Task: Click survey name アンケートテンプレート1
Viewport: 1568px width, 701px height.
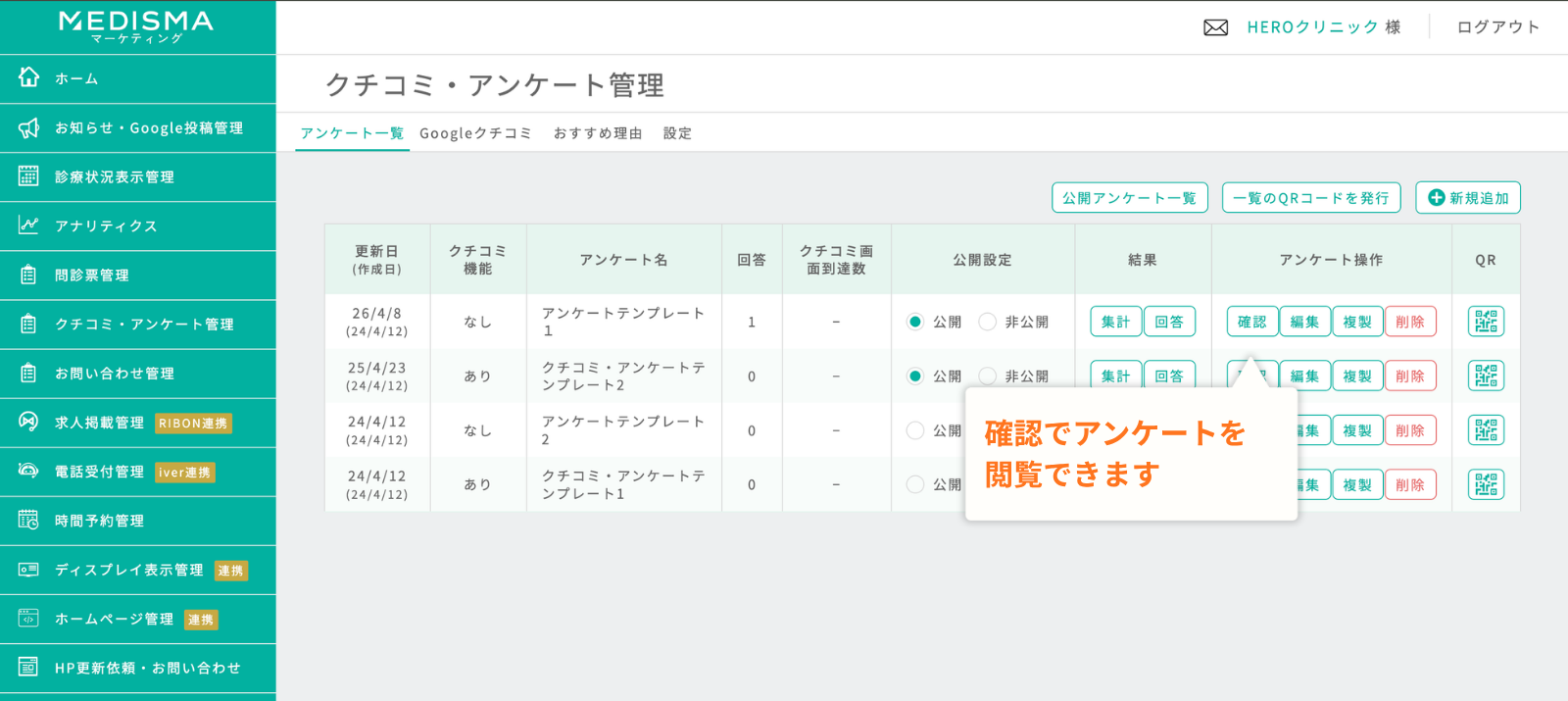Action: coord(623,322)
